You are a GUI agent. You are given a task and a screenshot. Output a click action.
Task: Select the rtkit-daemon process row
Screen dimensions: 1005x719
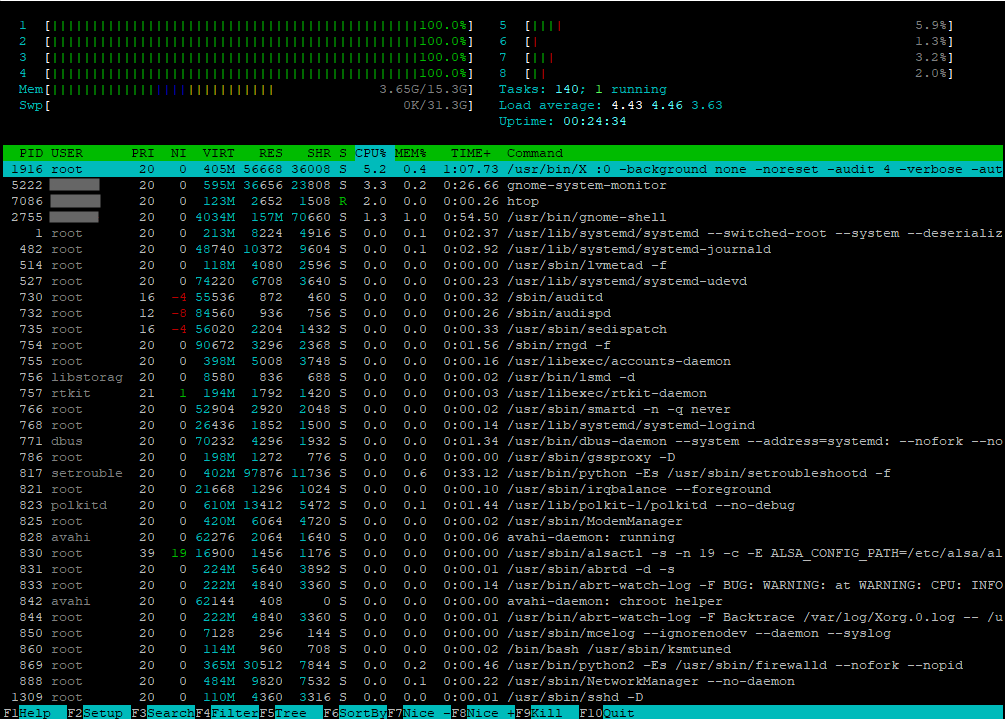click(x=502, y=393)
